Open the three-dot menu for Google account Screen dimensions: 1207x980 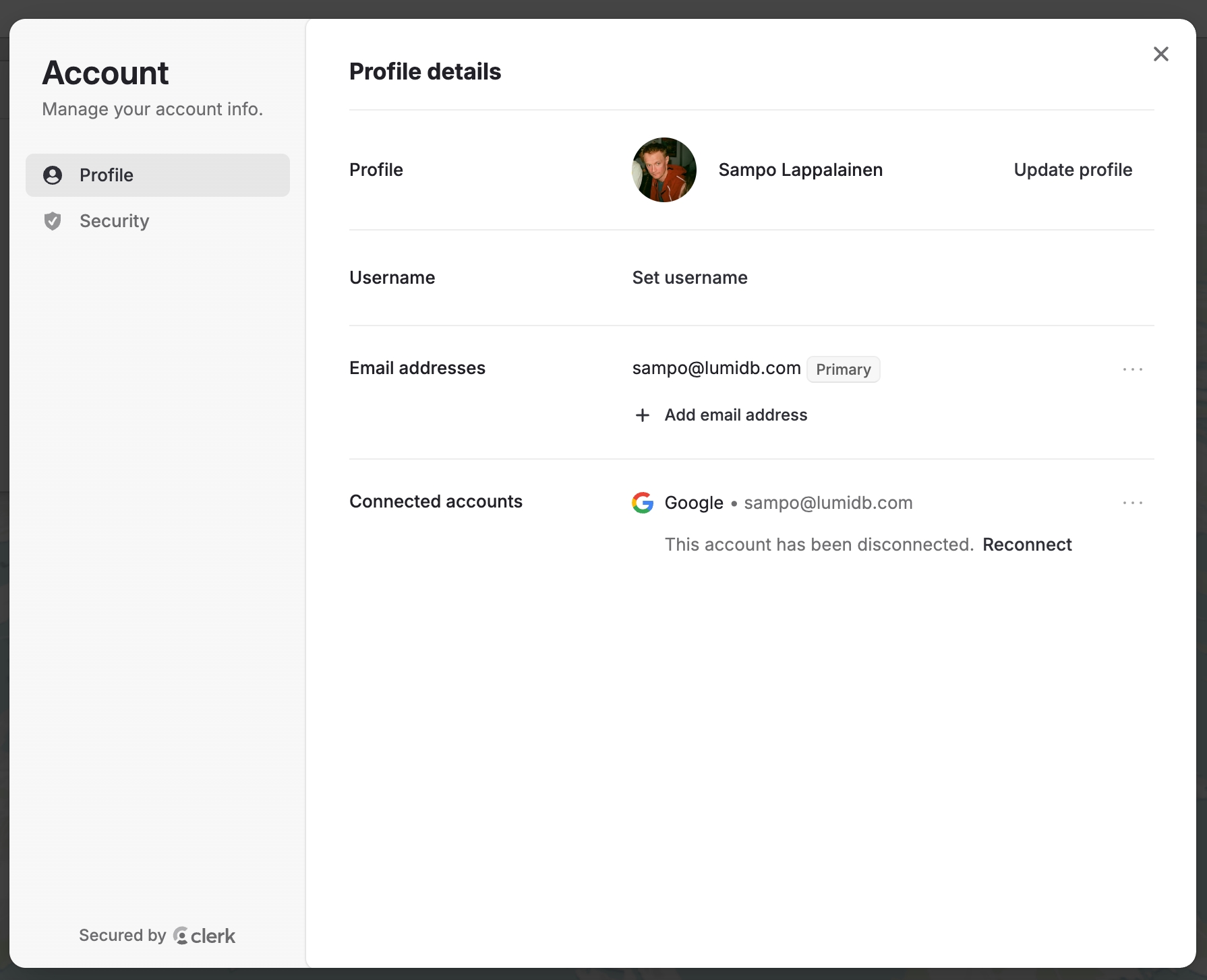1133,503
